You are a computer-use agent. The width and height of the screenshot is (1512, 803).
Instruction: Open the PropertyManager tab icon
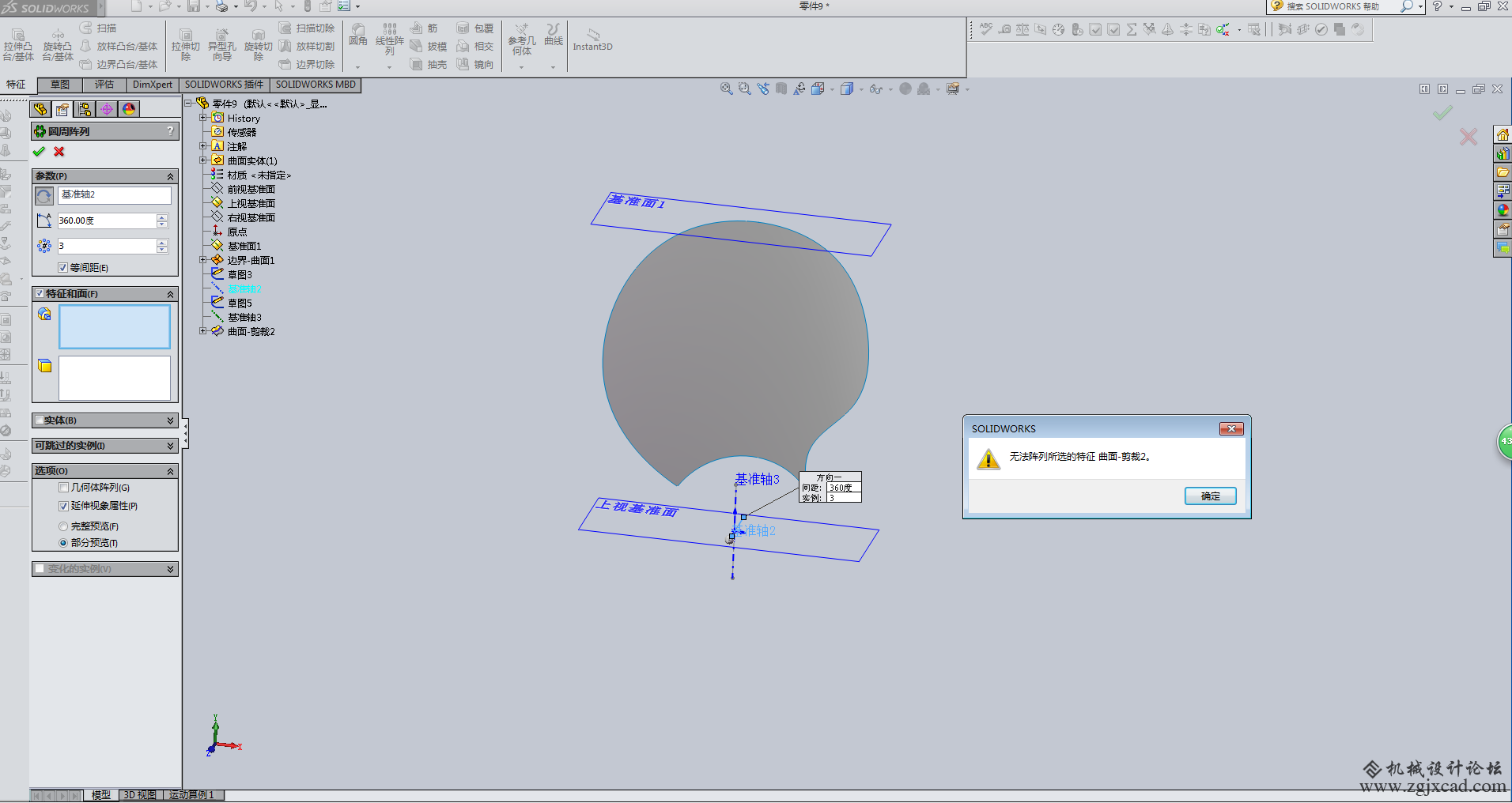[x=62, y=109]
